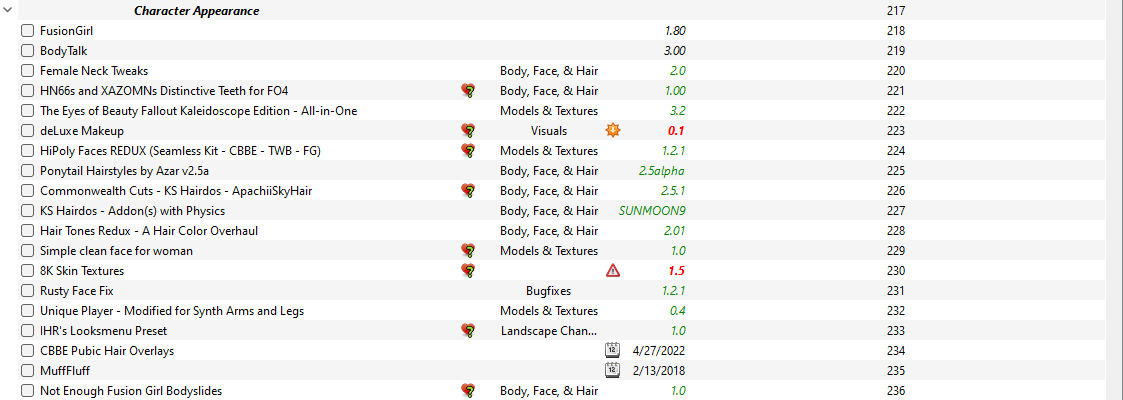The width and height of the screenshot is (1123, 400).
Task: Tick the BodyTalk checkbox
Action: [27, 51]
